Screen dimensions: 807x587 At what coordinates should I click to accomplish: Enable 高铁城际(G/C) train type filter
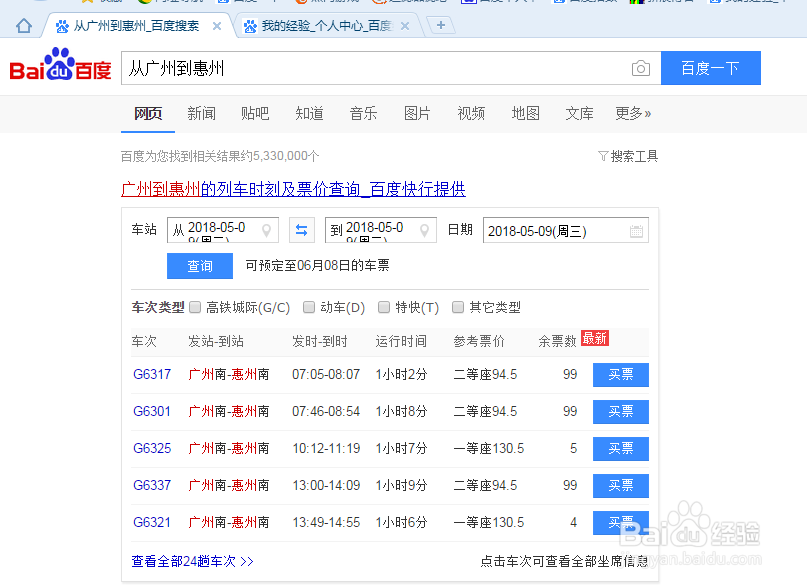(x=195, y=307)
